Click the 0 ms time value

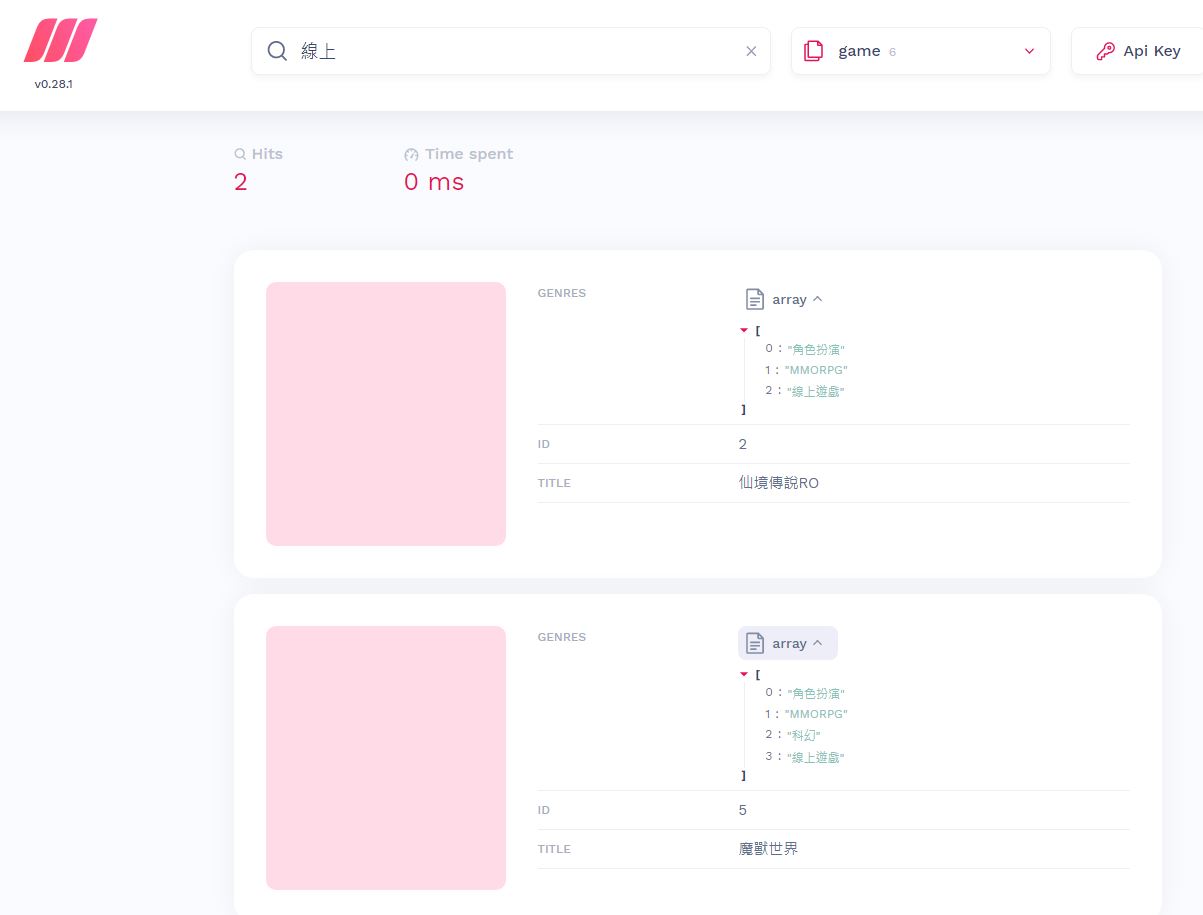click(x=434, y=182)
